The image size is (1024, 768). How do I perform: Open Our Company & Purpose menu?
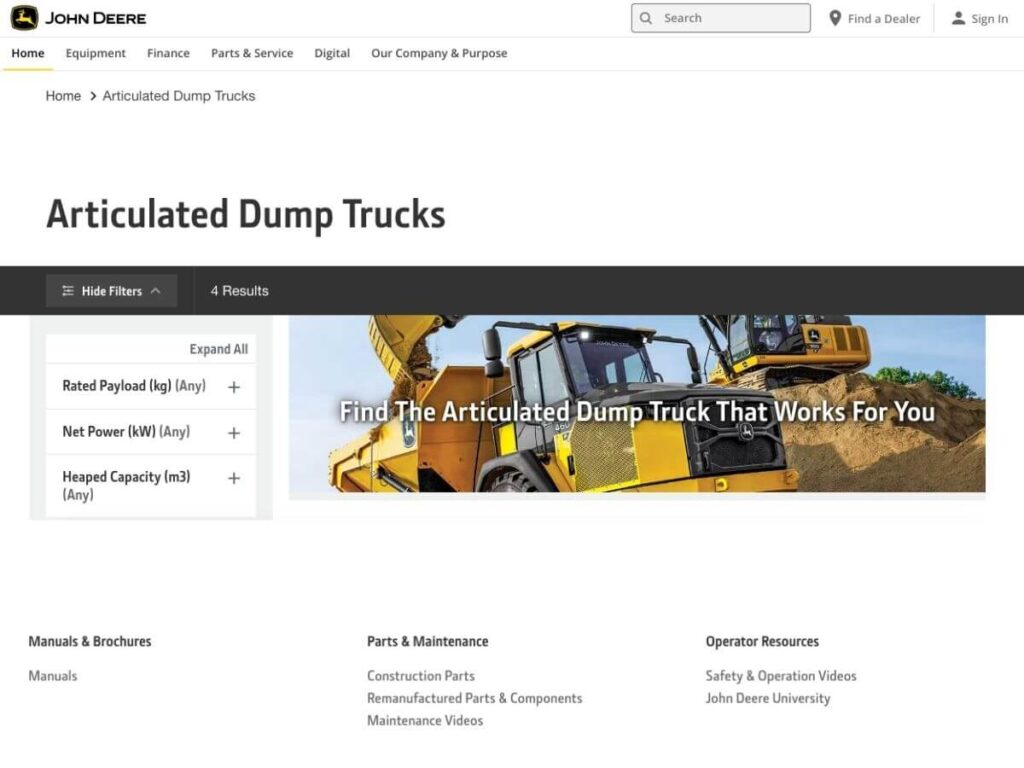click(439, 54)
